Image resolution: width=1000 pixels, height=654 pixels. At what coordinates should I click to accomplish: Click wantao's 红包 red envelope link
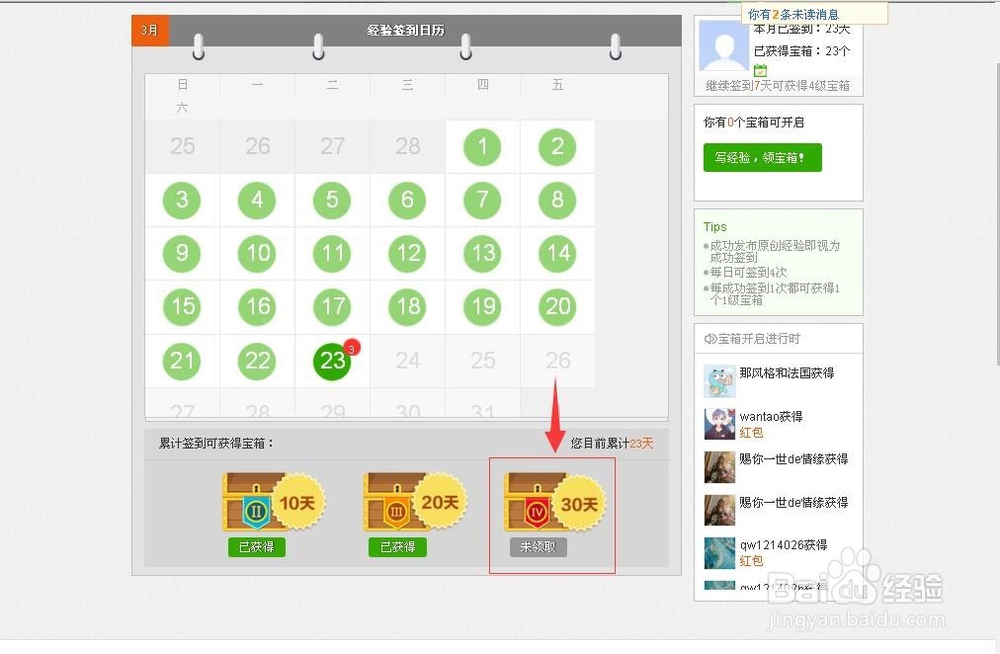pyautogui.click(x=751, y=434)
